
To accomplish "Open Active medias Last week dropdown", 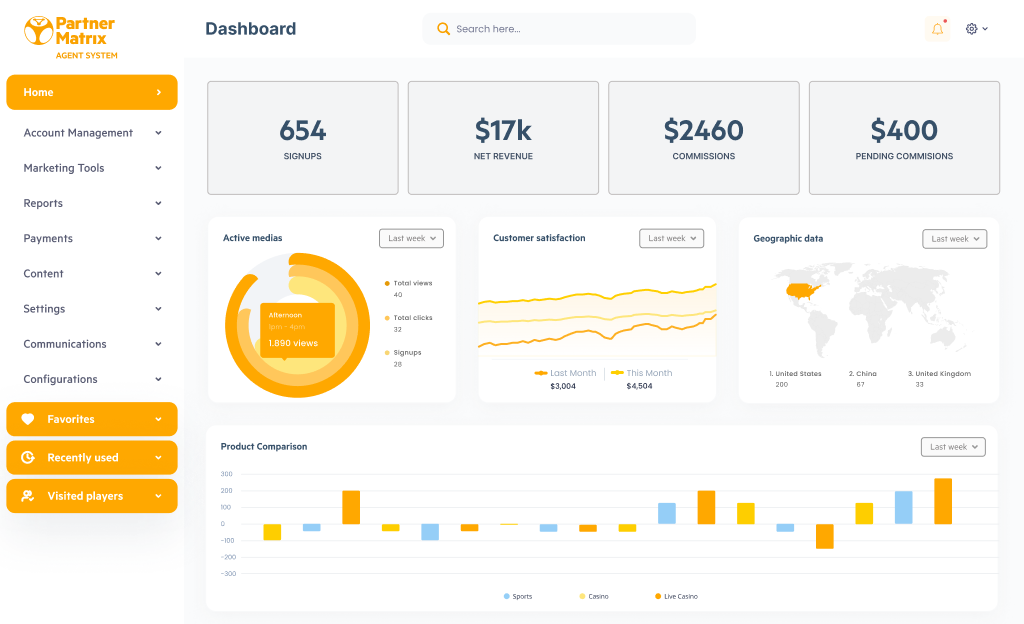I will 411,238.
